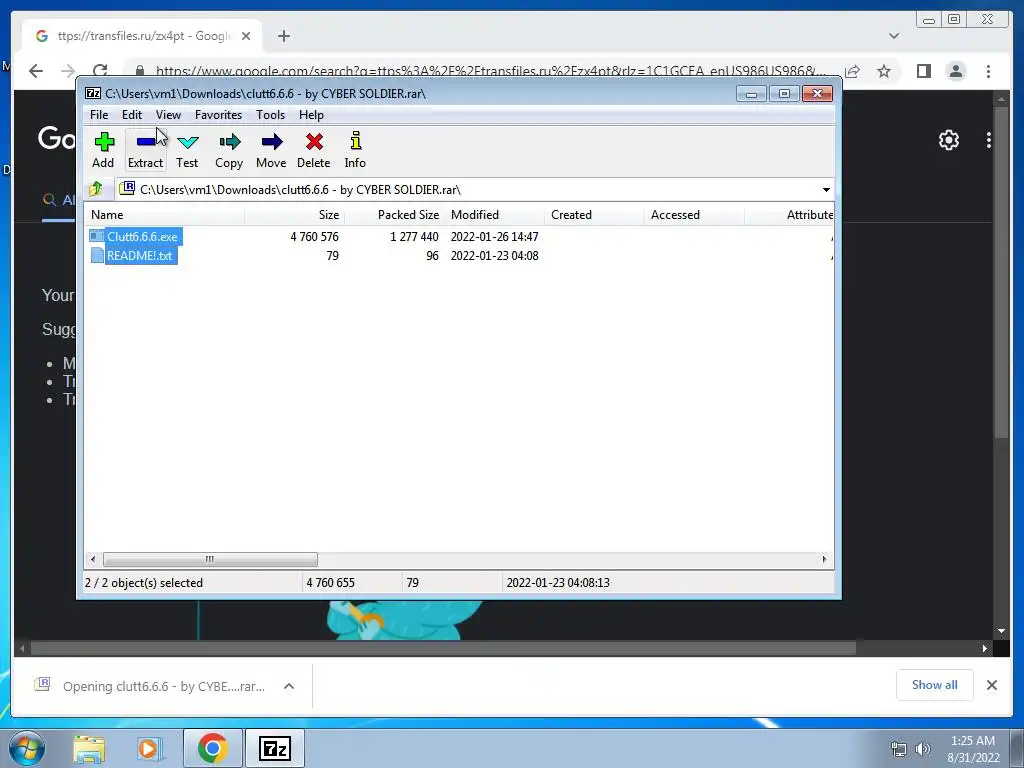The height and width of the screenshot is (768, 1024).
Task: Click the 4 760 576 size value
Action: pyautogui.click(x=314, y=236)
